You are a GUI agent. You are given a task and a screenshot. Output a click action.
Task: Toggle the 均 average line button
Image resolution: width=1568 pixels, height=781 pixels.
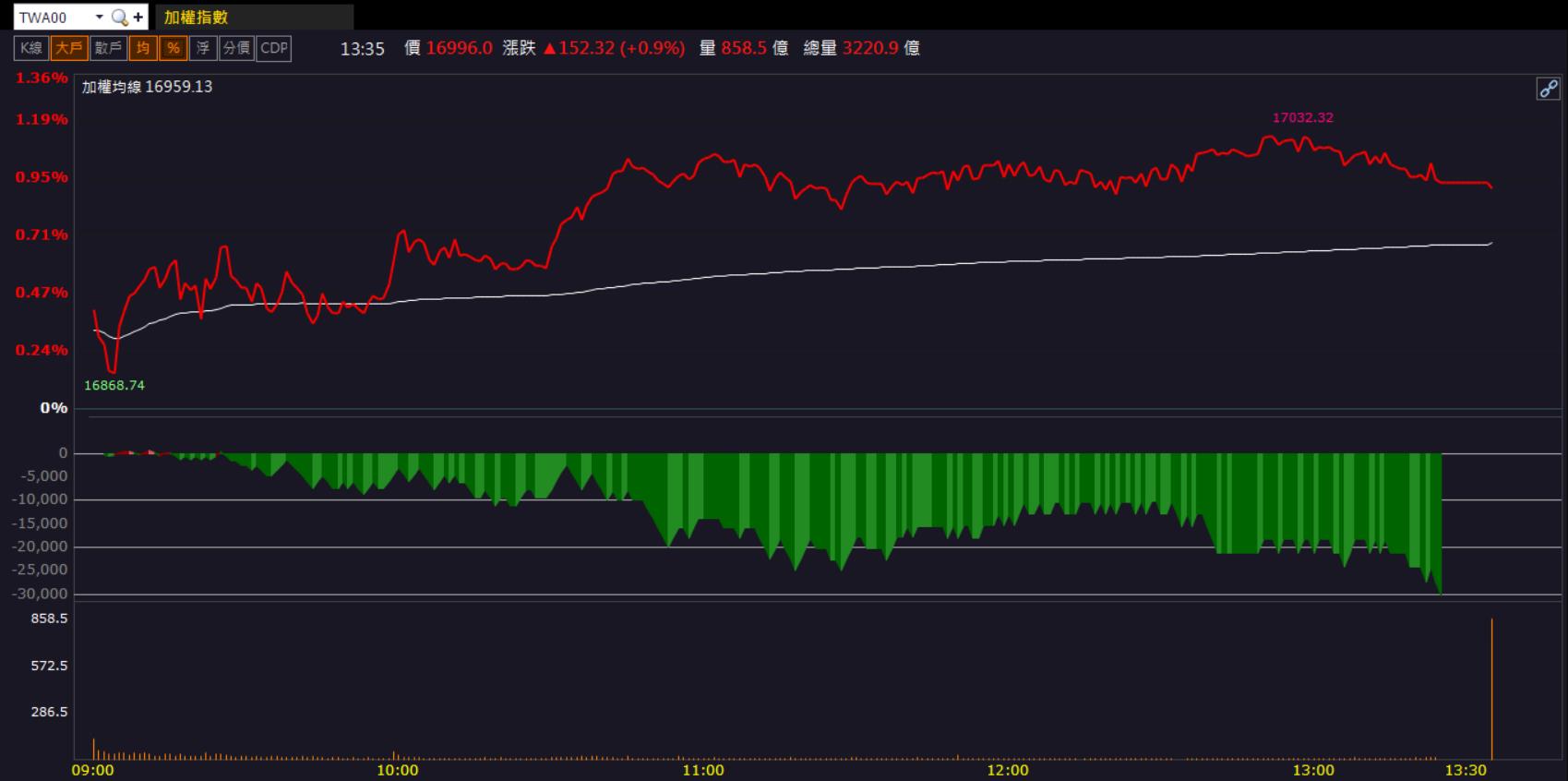click(142, 48)
